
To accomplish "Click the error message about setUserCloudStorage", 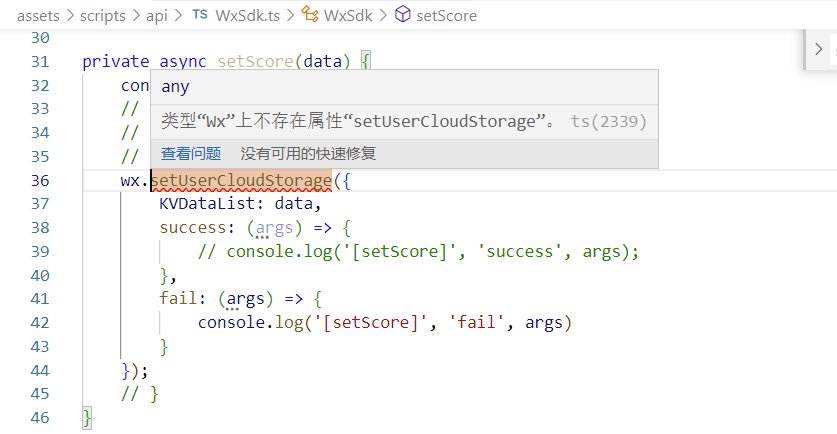I will coord(358,121).
